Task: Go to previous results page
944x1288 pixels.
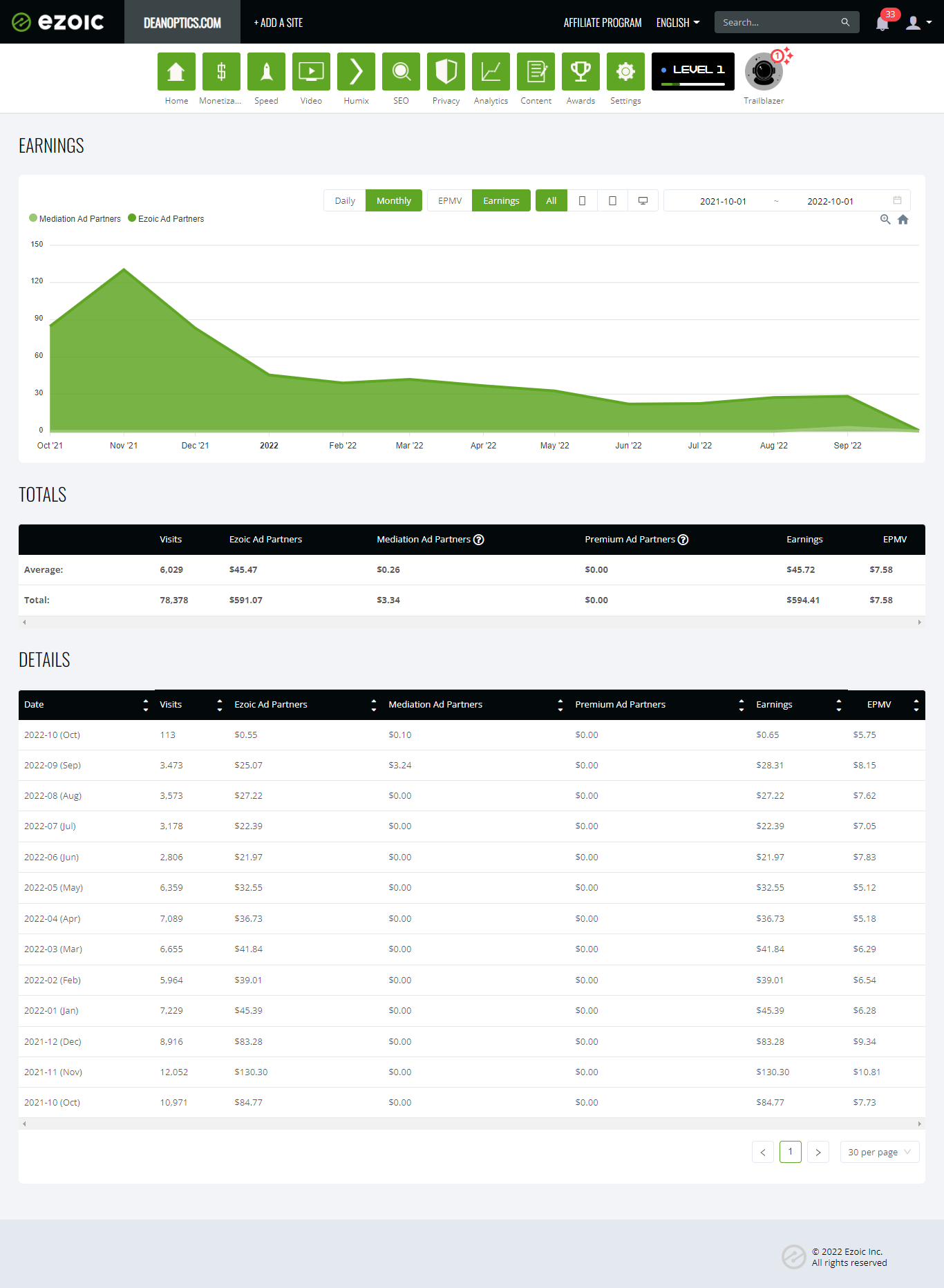Action: coord(763,1152)
